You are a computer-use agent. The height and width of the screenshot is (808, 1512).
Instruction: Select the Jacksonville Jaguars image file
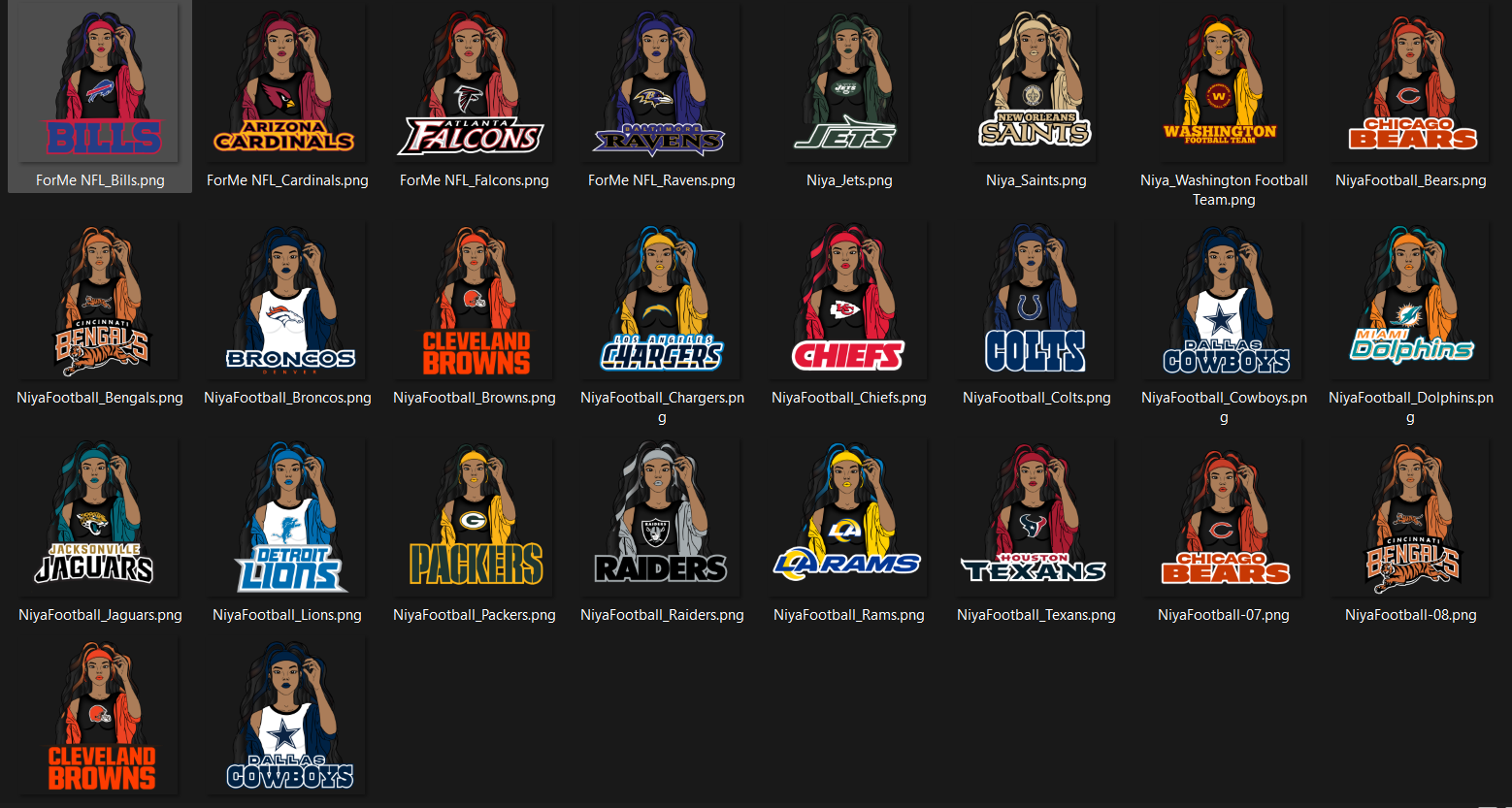100,520
